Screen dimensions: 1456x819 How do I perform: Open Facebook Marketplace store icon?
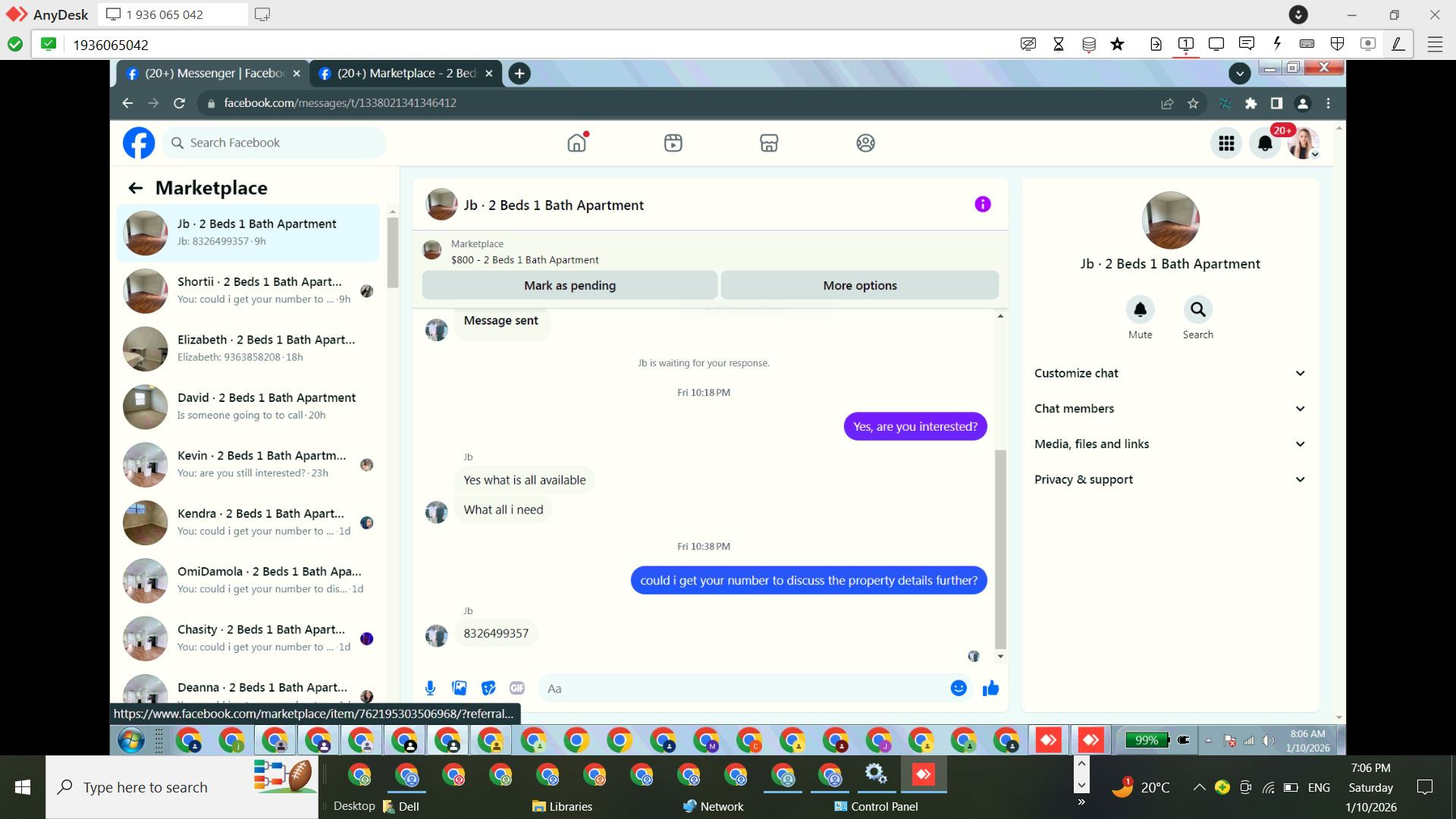769,143
